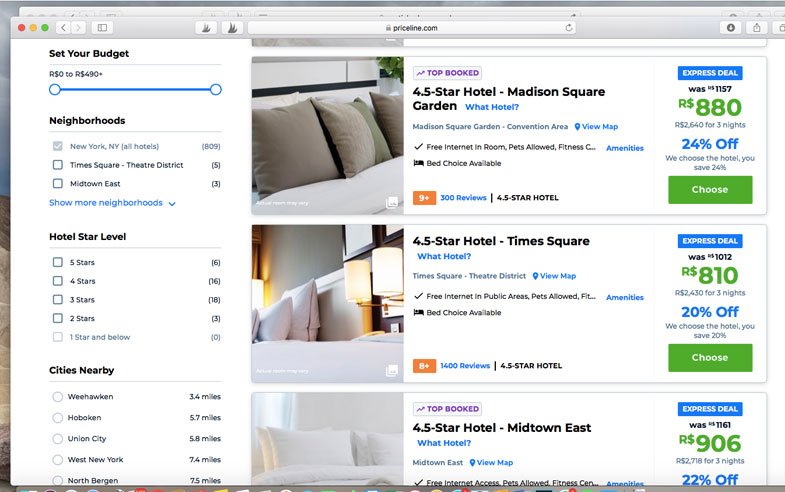The image size is (785, 492).
Task: Click the 9+ rating badge
Action: 424,198
